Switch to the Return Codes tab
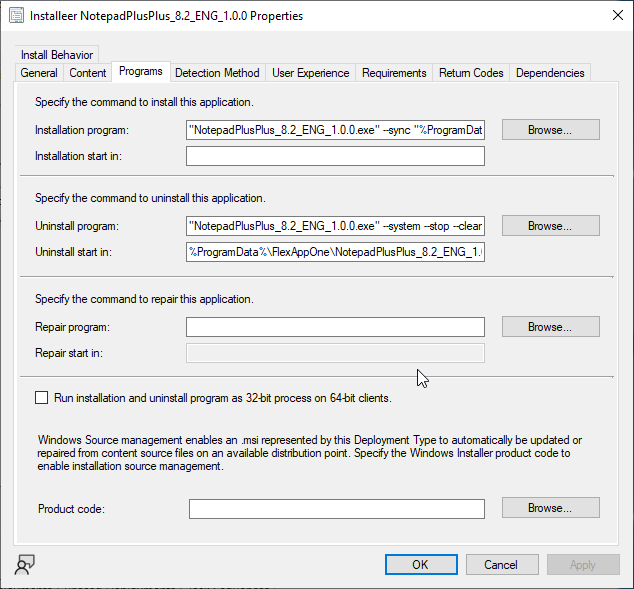 tap(471, 73)
